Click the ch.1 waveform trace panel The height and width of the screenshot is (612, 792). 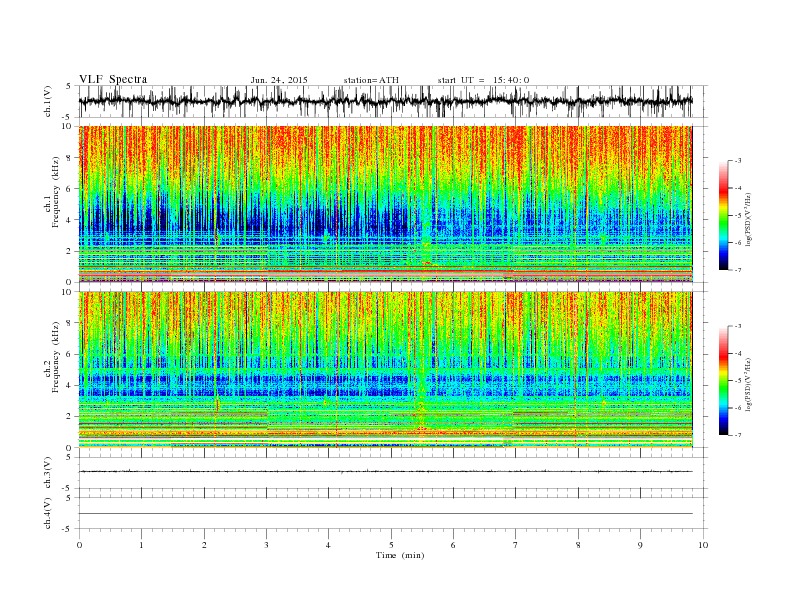click(x=393, y=101)
